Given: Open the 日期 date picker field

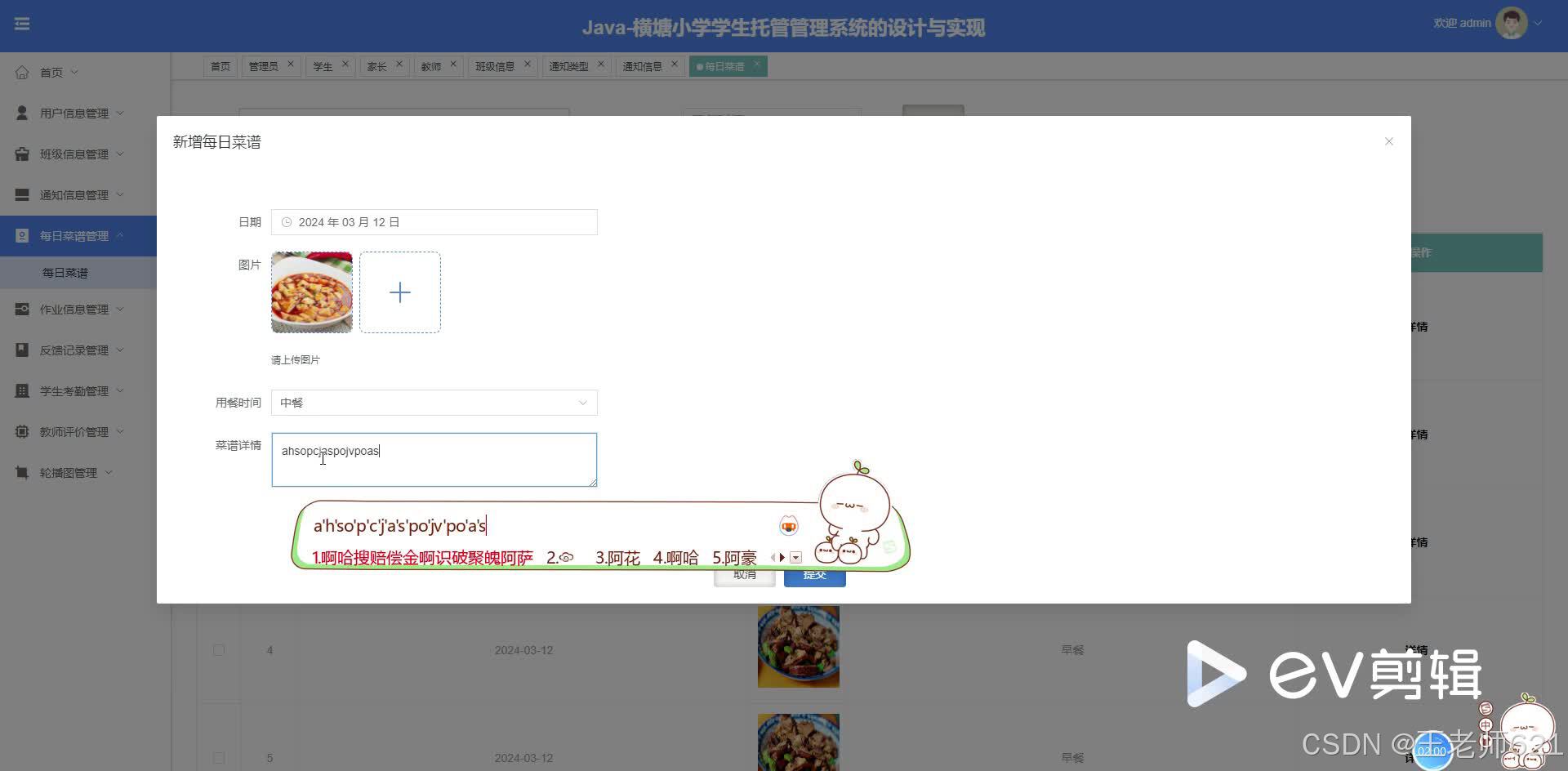Looking at the screenshot, I should coord(434,222).
